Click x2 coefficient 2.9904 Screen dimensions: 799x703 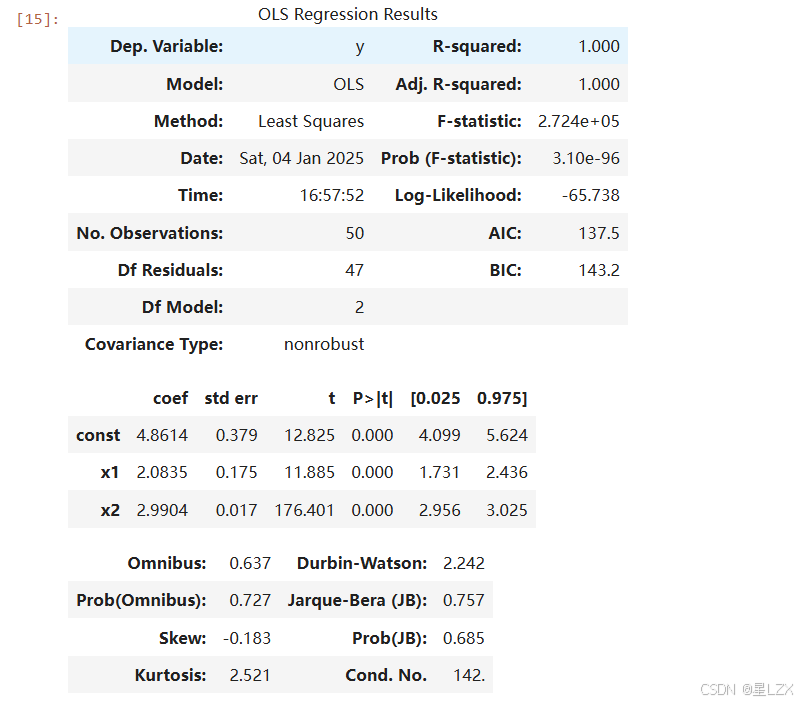[x=162, y=510]
